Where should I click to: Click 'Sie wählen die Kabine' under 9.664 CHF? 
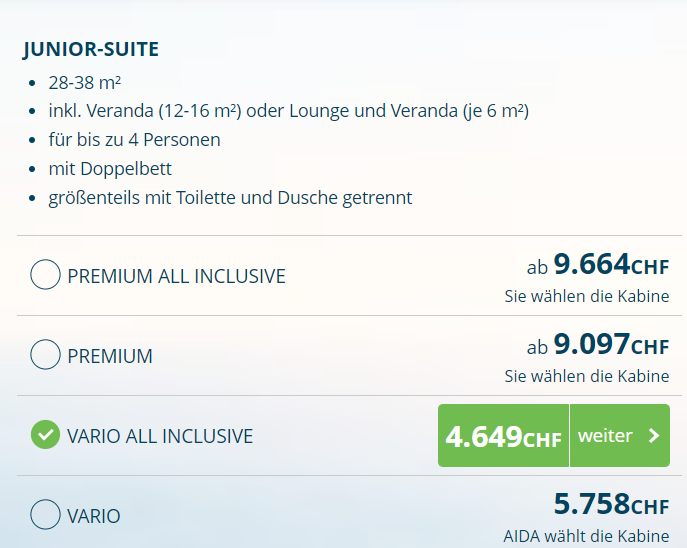click(586, 296)
